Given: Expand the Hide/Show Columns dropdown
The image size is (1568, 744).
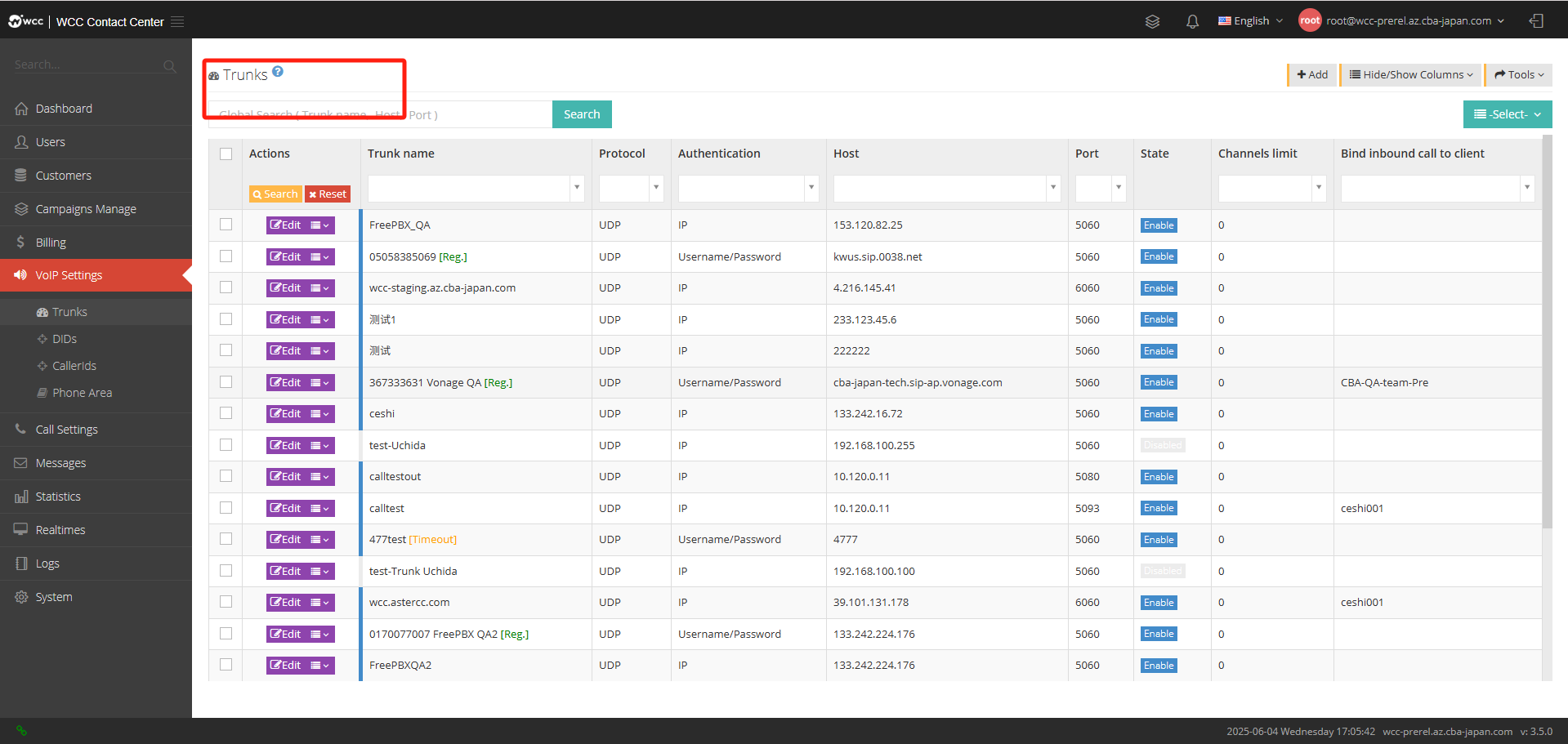Looking at the screenshot, I should (x=1410, y=74).
